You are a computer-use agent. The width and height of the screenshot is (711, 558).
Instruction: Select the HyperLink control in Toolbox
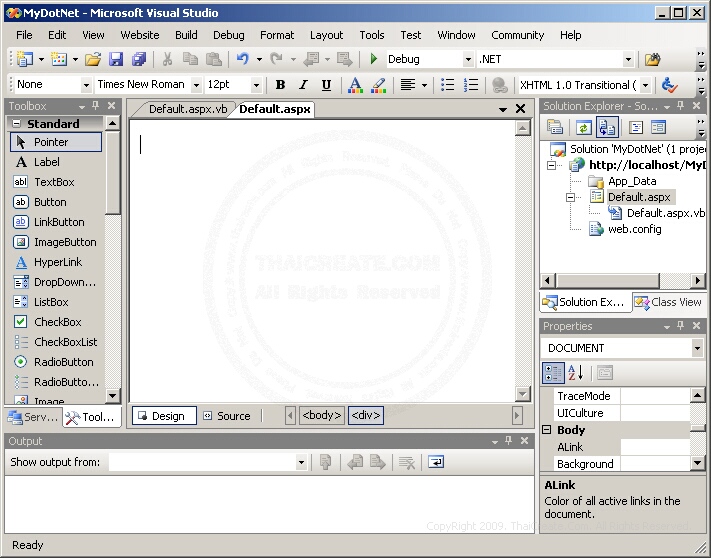pos(57,262)
